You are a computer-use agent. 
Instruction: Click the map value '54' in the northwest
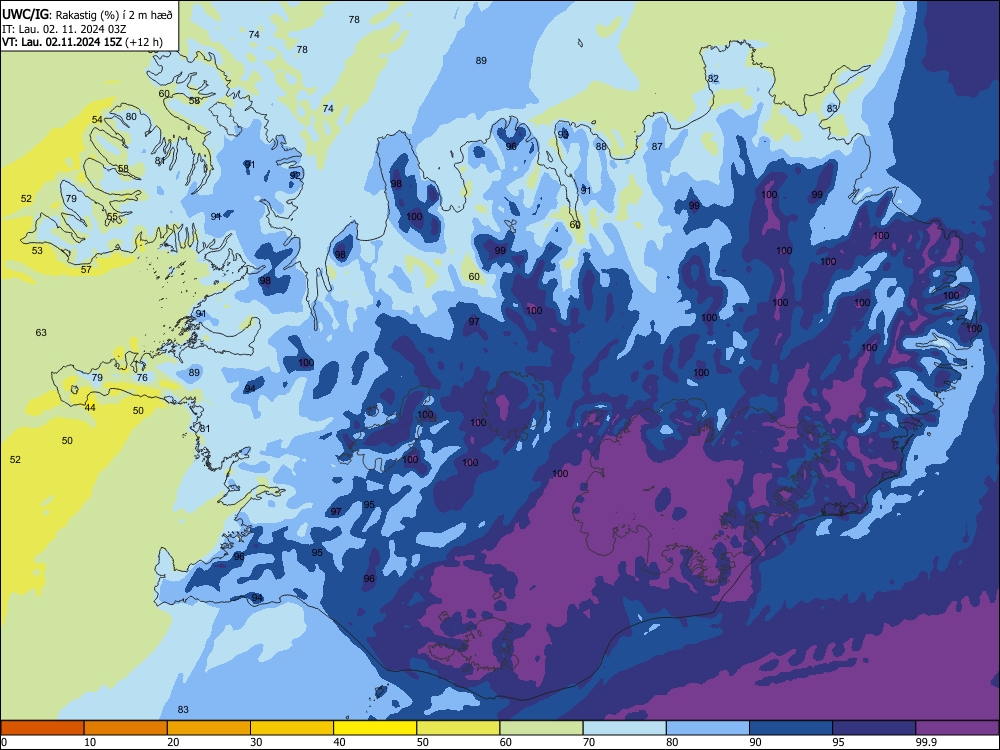[x=97, y=120]
